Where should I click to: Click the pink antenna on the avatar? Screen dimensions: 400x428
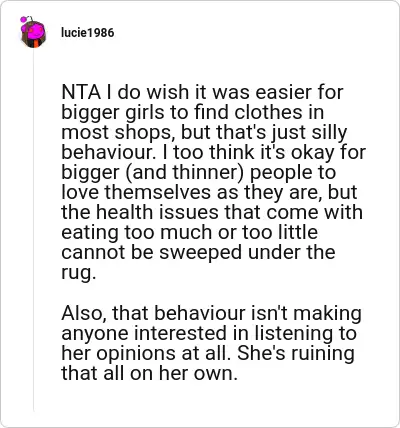24,20
